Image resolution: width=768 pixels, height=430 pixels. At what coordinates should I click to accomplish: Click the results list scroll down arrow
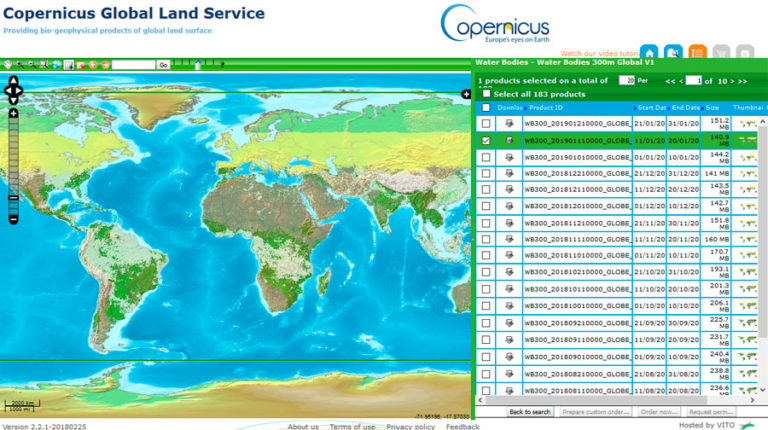coord(763,390)
